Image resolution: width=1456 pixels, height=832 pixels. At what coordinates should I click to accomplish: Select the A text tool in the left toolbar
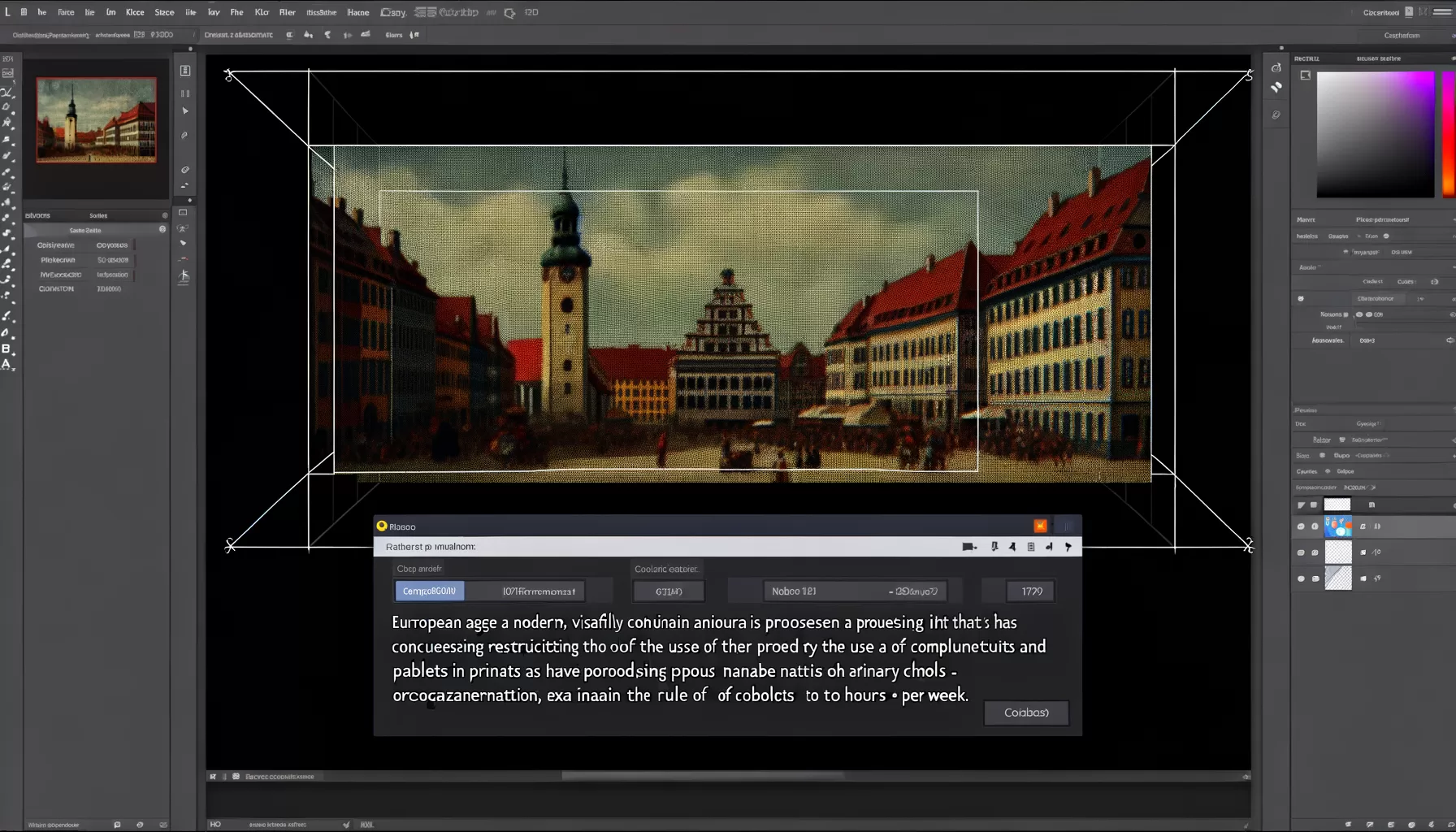tap(6, 364)
